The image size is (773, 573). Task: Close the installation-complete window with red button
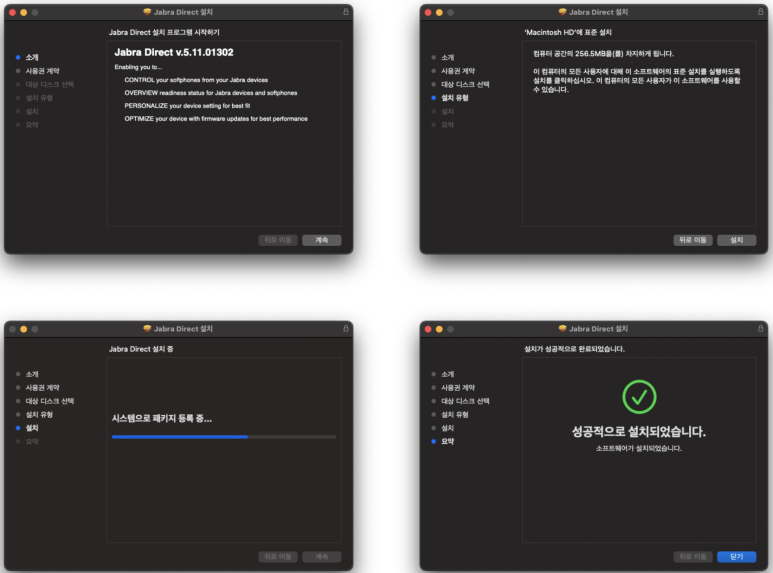[x=428, y=329]
